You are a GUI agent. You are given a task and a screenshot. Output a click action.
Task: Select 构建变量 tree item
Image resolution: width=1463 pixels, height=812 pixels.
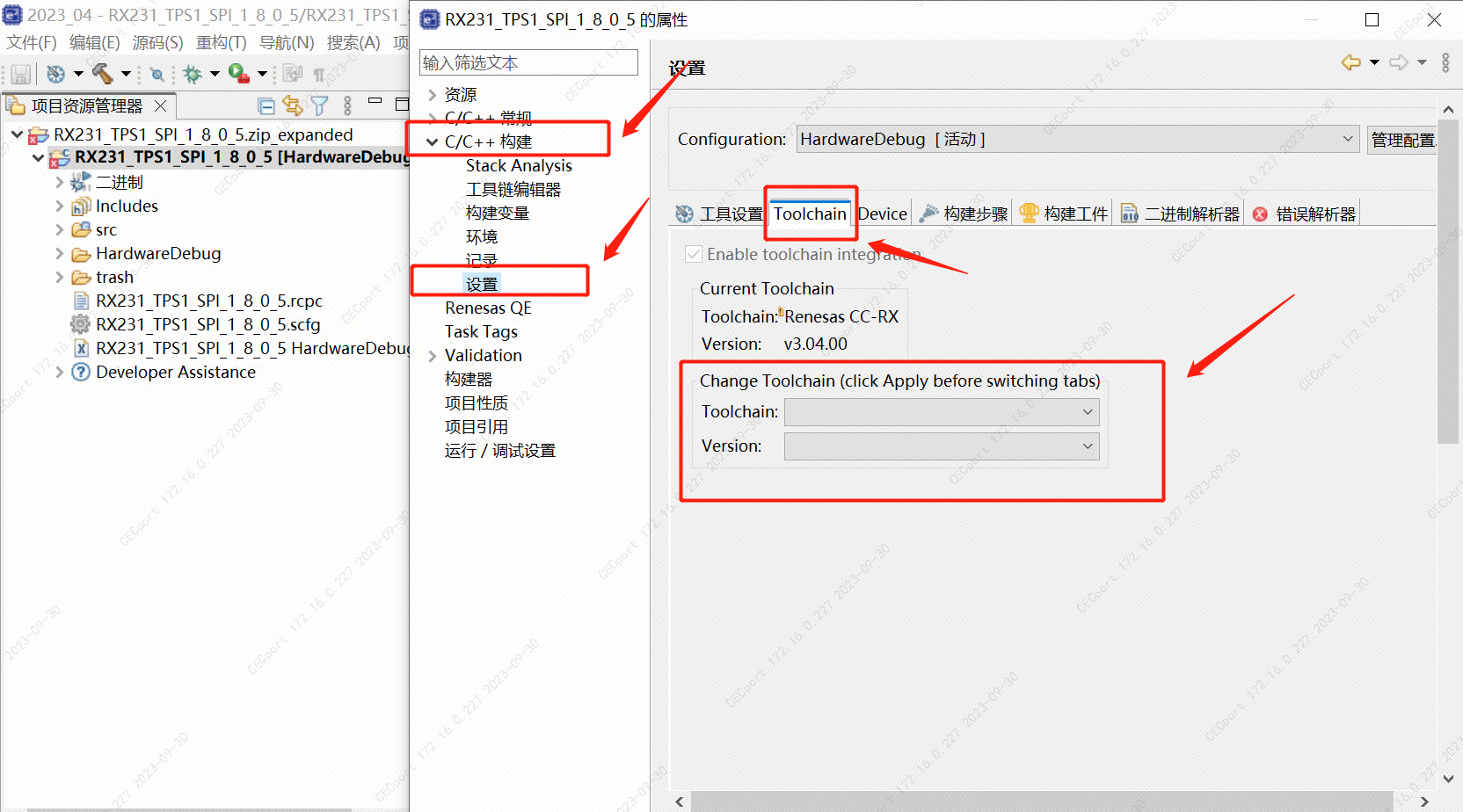[498, 213]
